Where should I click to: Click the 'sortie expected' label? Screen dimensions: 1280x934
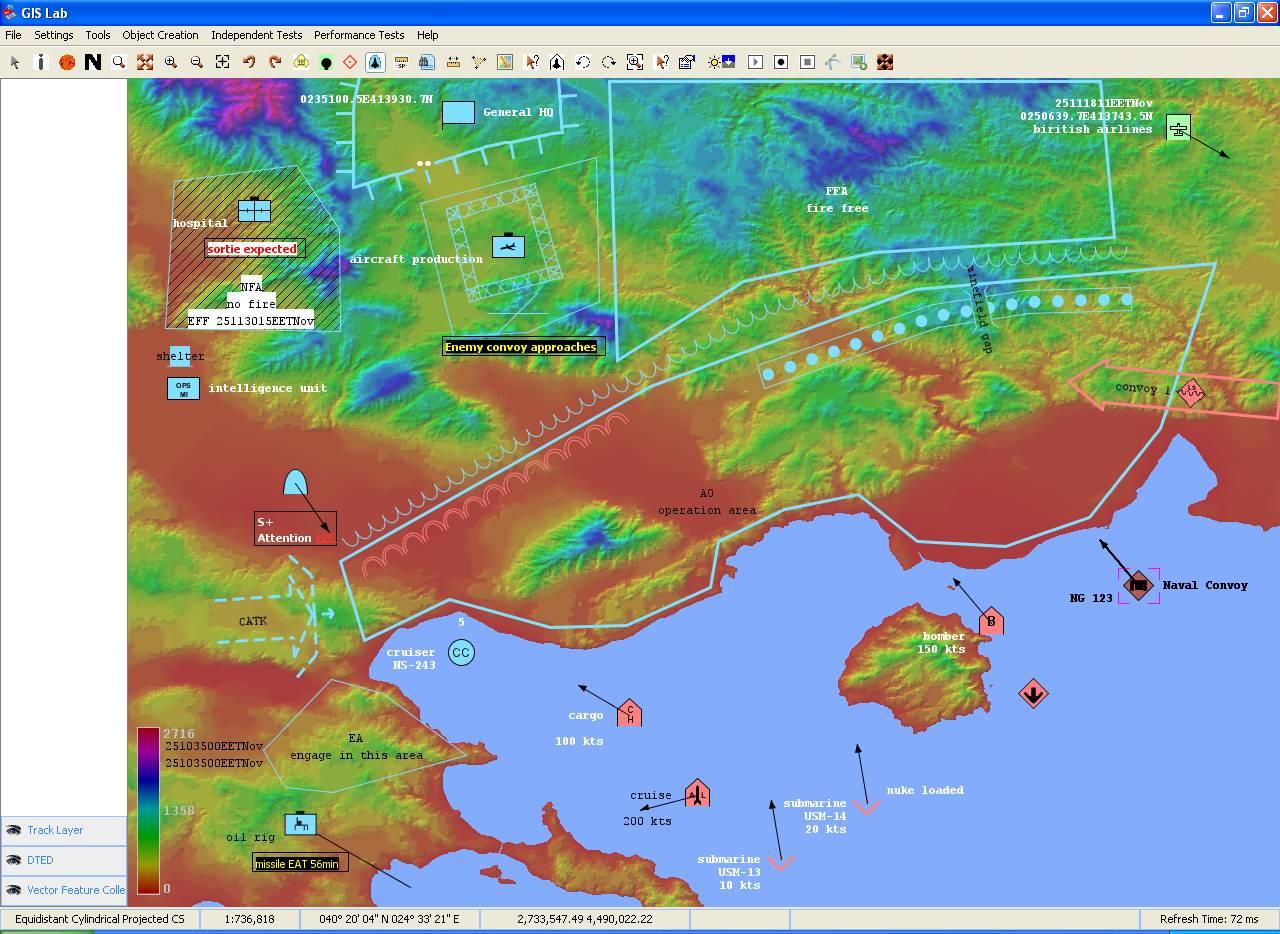click(x=252, y=248)
